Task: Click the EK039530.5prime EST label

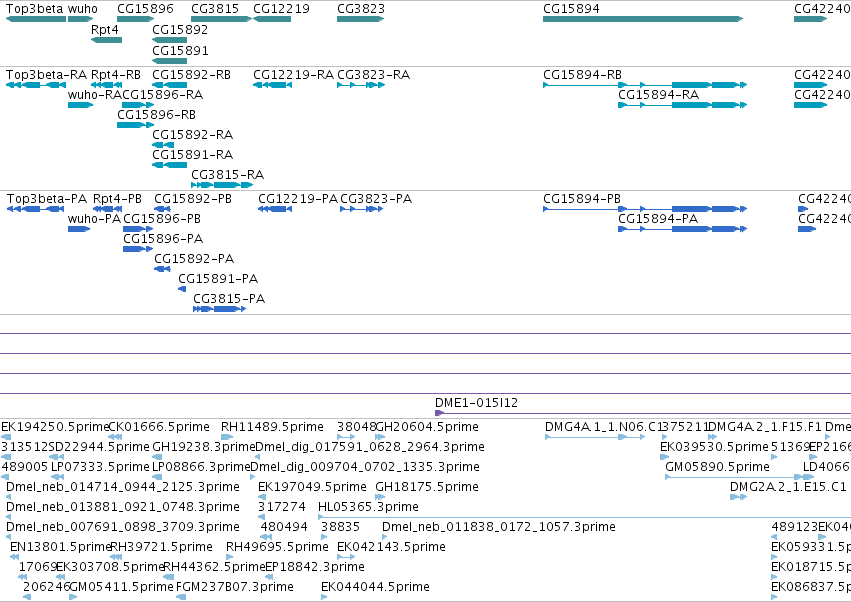Action: (x=714, y=447)
